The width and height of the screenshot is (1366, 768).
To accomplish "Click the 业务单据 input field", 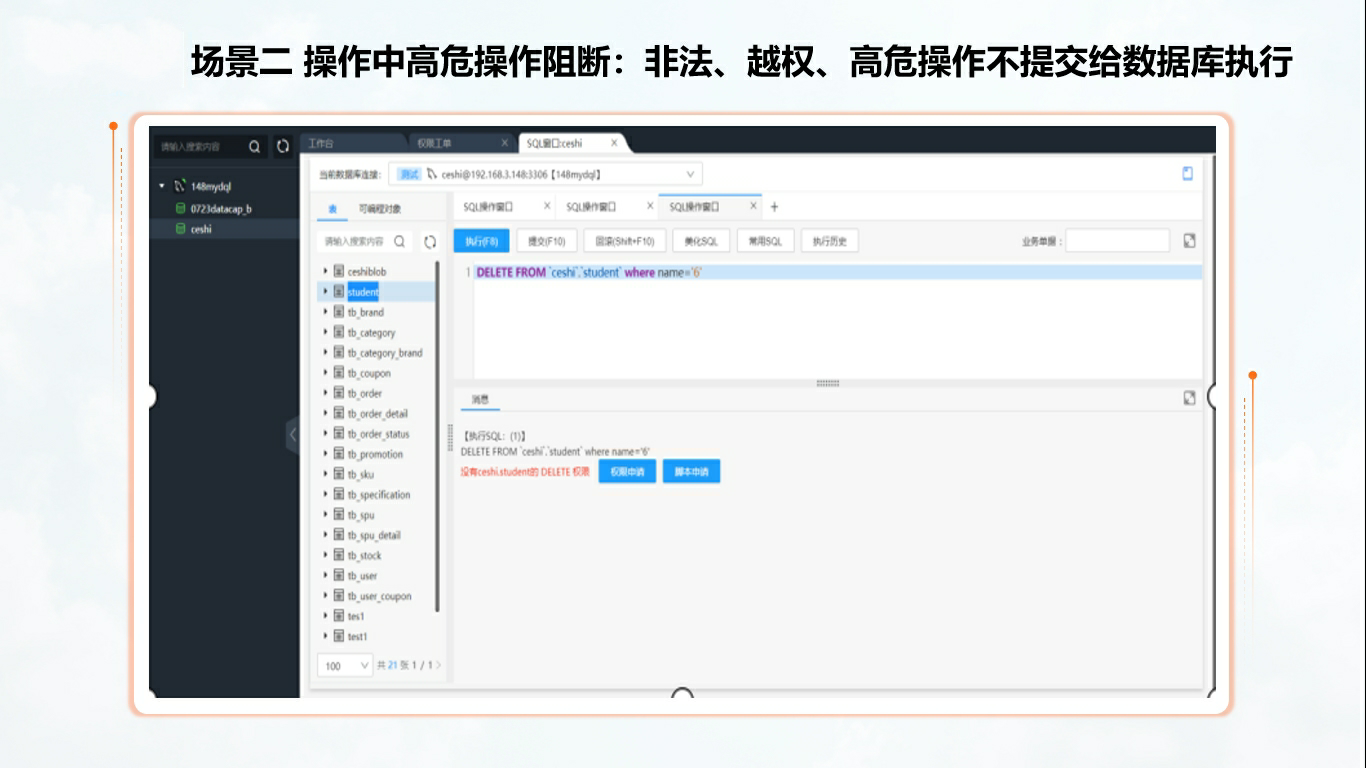I will [x=1117, y=241].
